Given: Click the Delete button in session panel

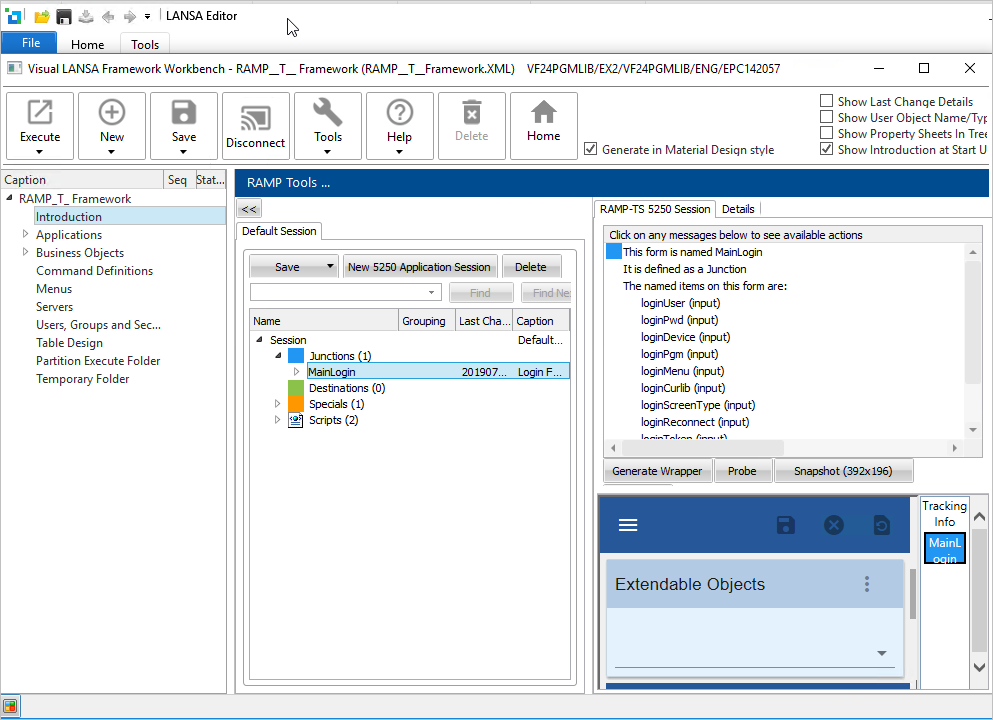Looking at the screenshot, I should (x=531, y=267).
